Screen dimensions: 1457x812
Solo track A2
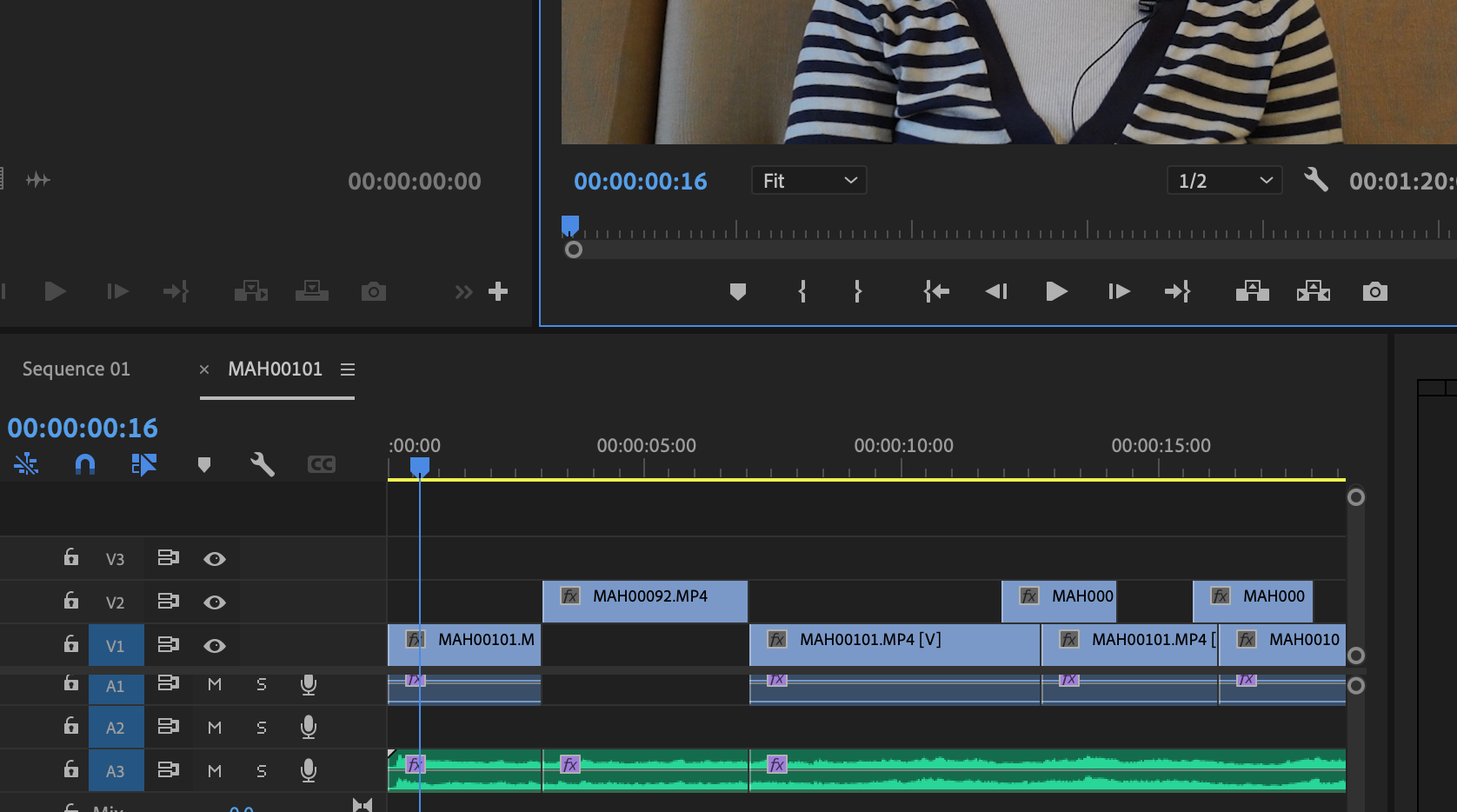pyautogui.click(x=262, y=728)
